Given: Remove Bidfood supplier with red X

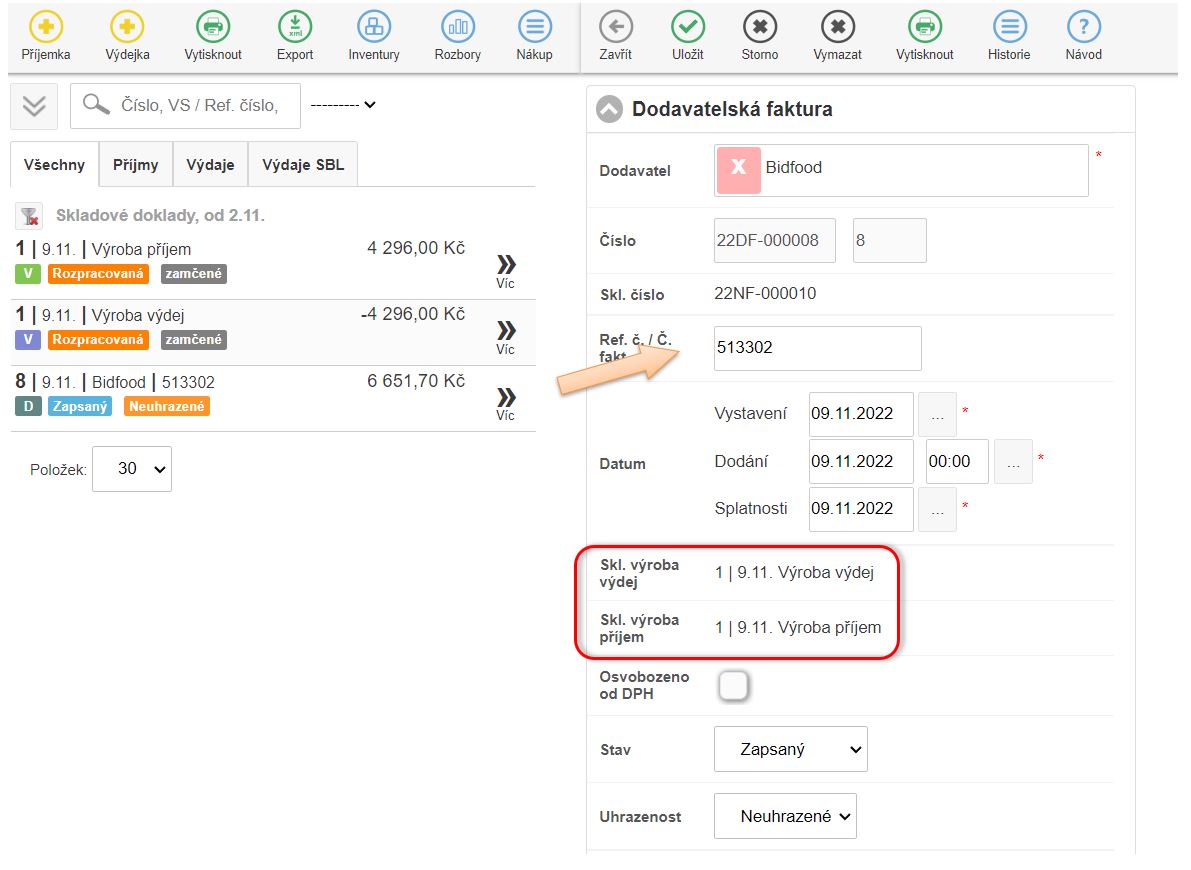Looking at the screenshot, I should pos(738,169).
